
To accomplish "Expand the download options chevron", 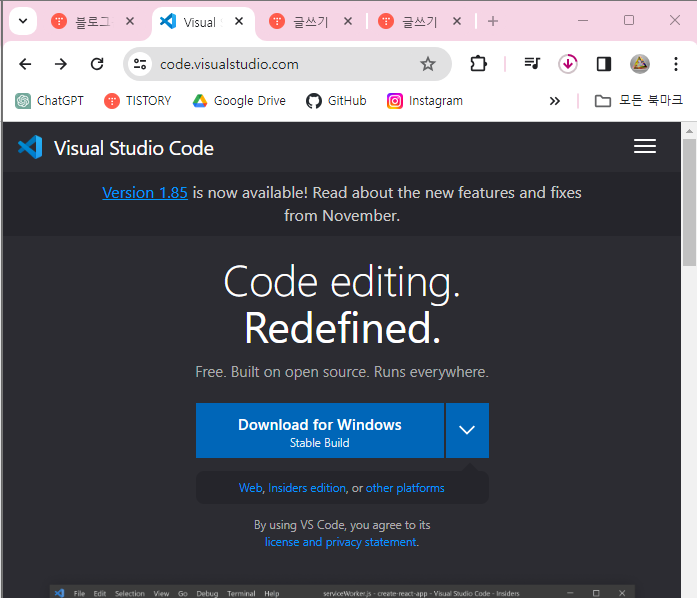I will (467, 430).
